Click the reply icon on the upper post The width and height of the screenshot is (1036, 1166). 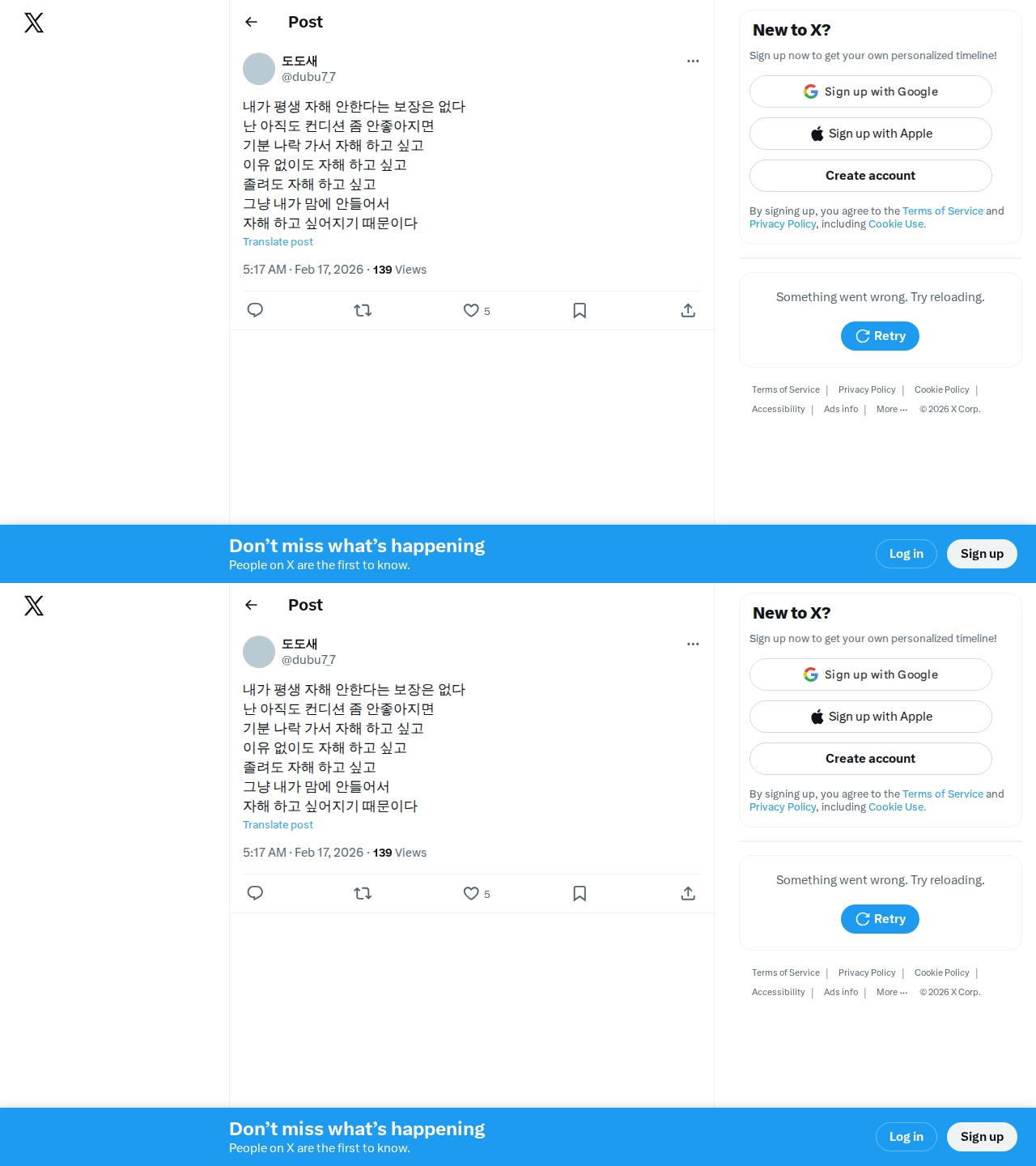(x=255, y=310)
